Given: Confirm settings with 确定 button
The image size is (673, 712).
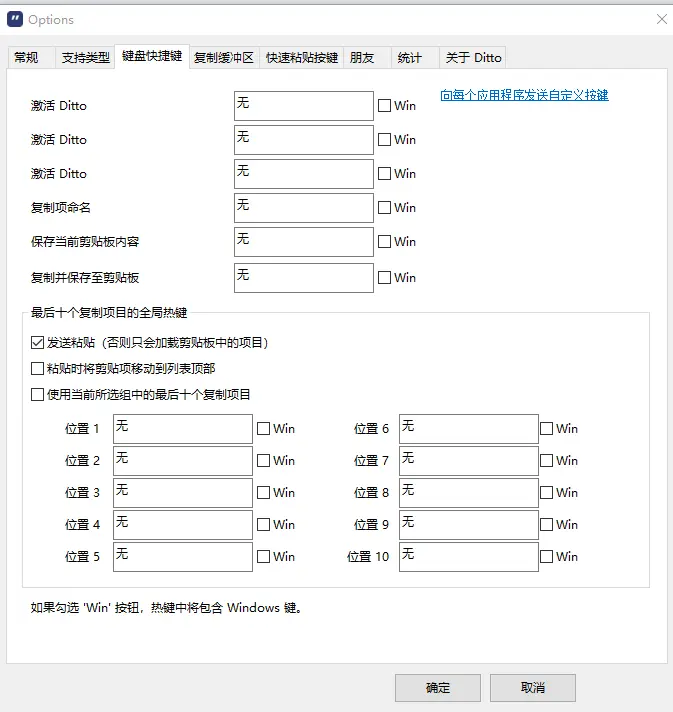Looking at the screenshot, I should coord(438,688).
